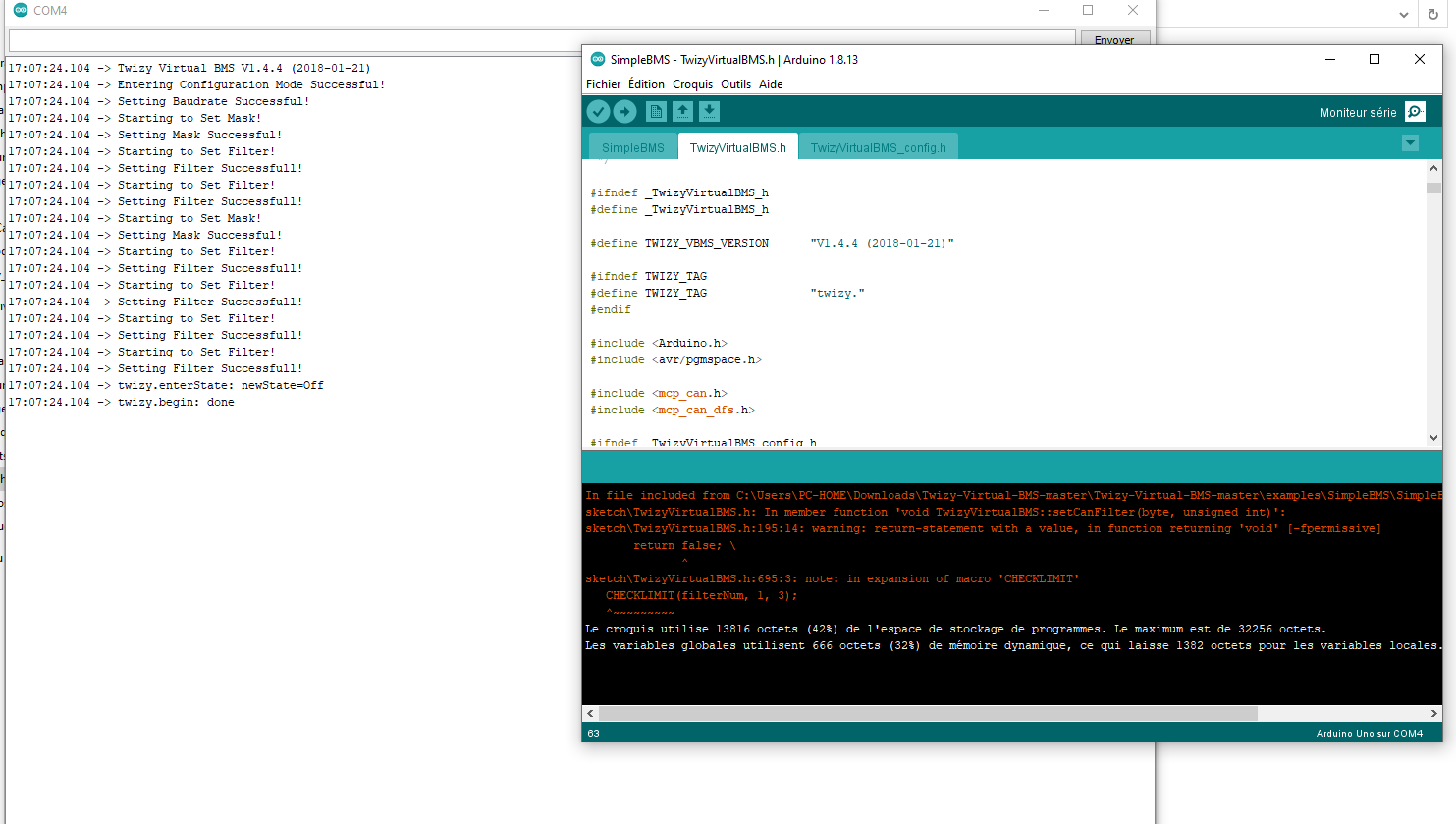Screen dimensions: 1456x824
Task: Switch to the SimpleBMS tab
Action: pos(632,148)
